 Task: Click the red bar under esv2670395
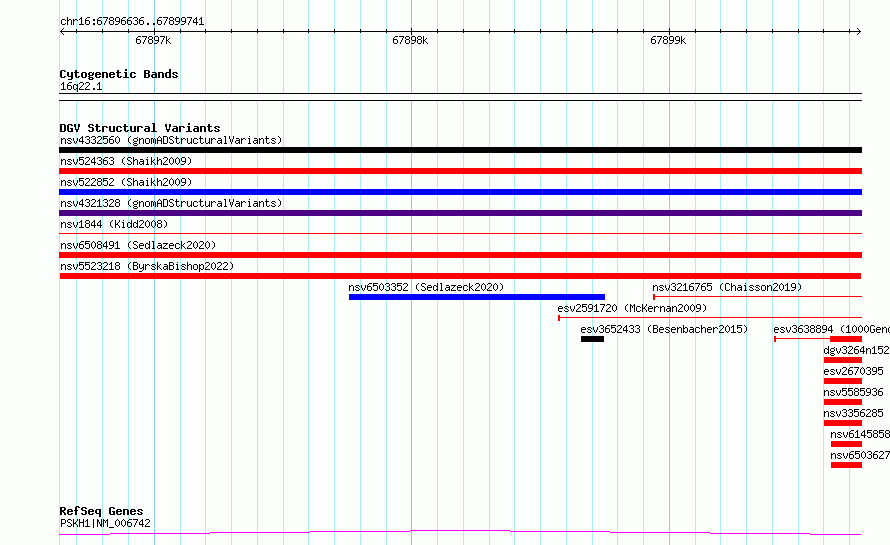(x=843, y=381)
